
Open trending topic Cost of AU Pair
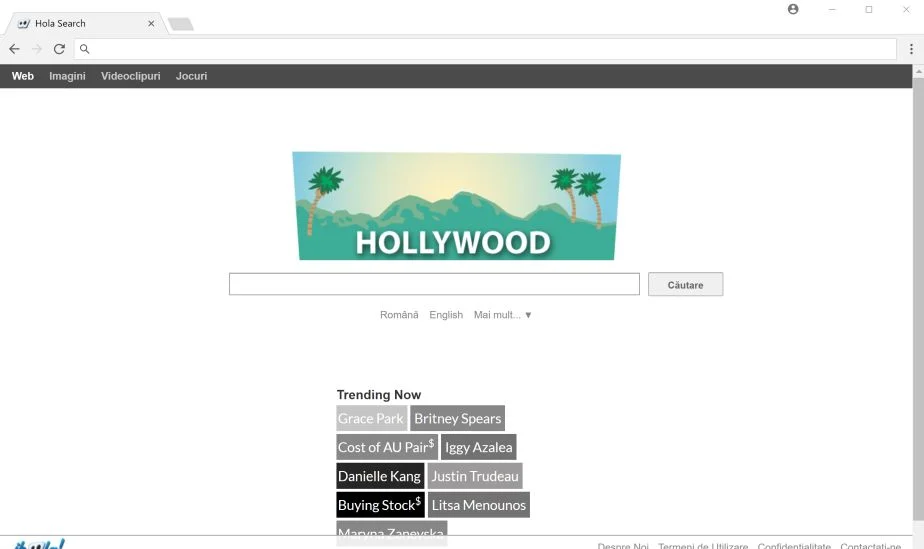(x=387, y=447)
